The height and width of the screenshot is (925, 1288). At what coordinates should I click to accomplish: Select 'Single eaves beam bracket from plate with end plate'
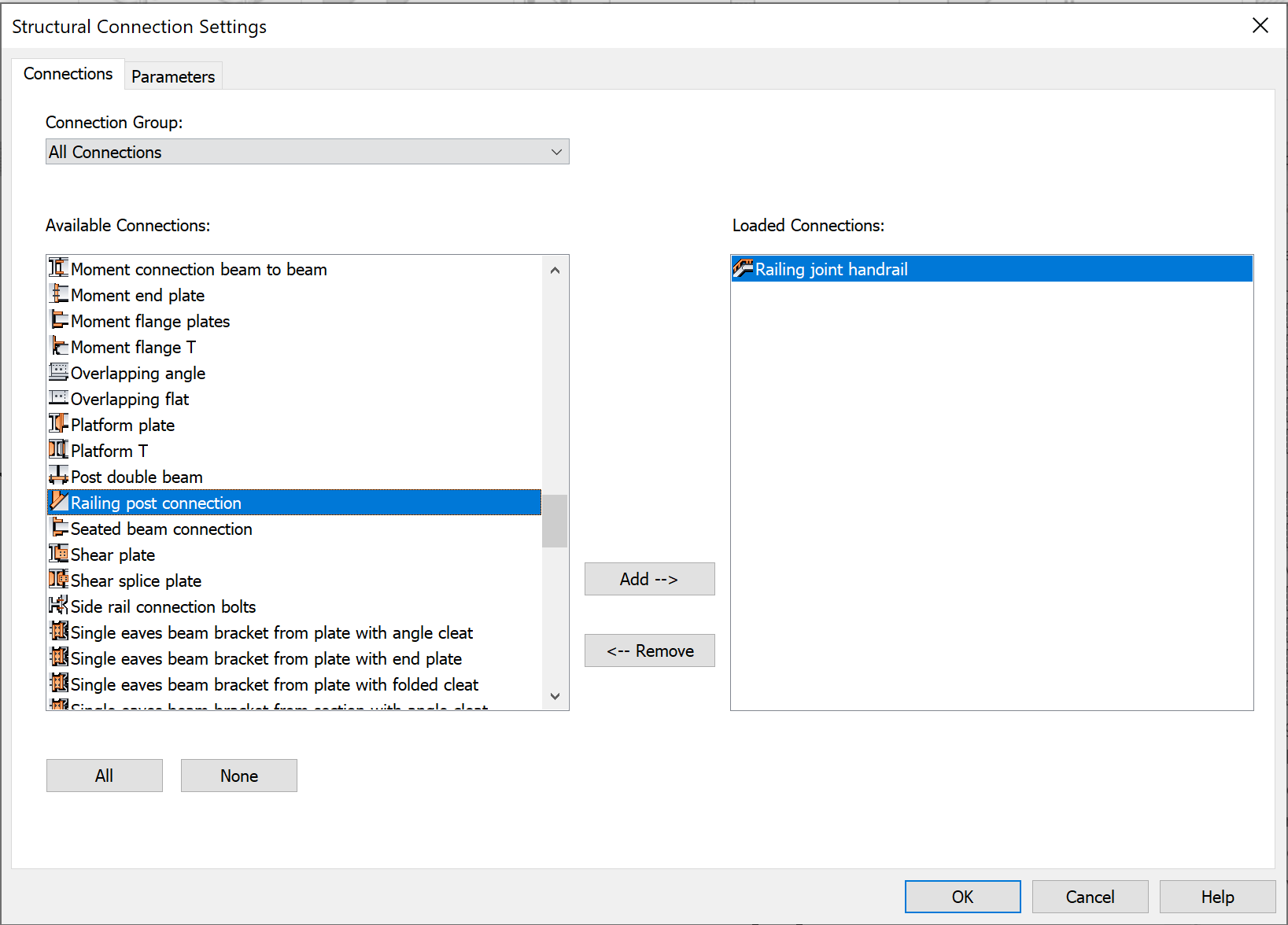[294, 658]
